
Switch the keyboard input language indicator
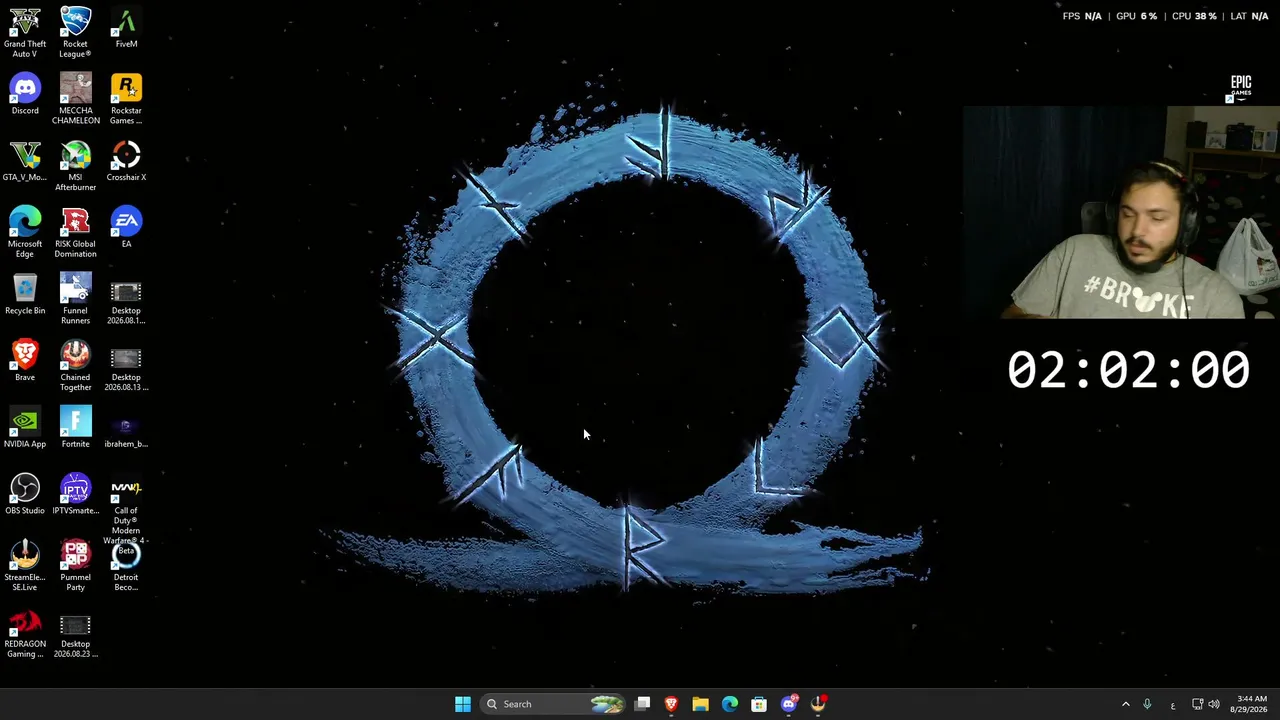tap(1173, 704)
